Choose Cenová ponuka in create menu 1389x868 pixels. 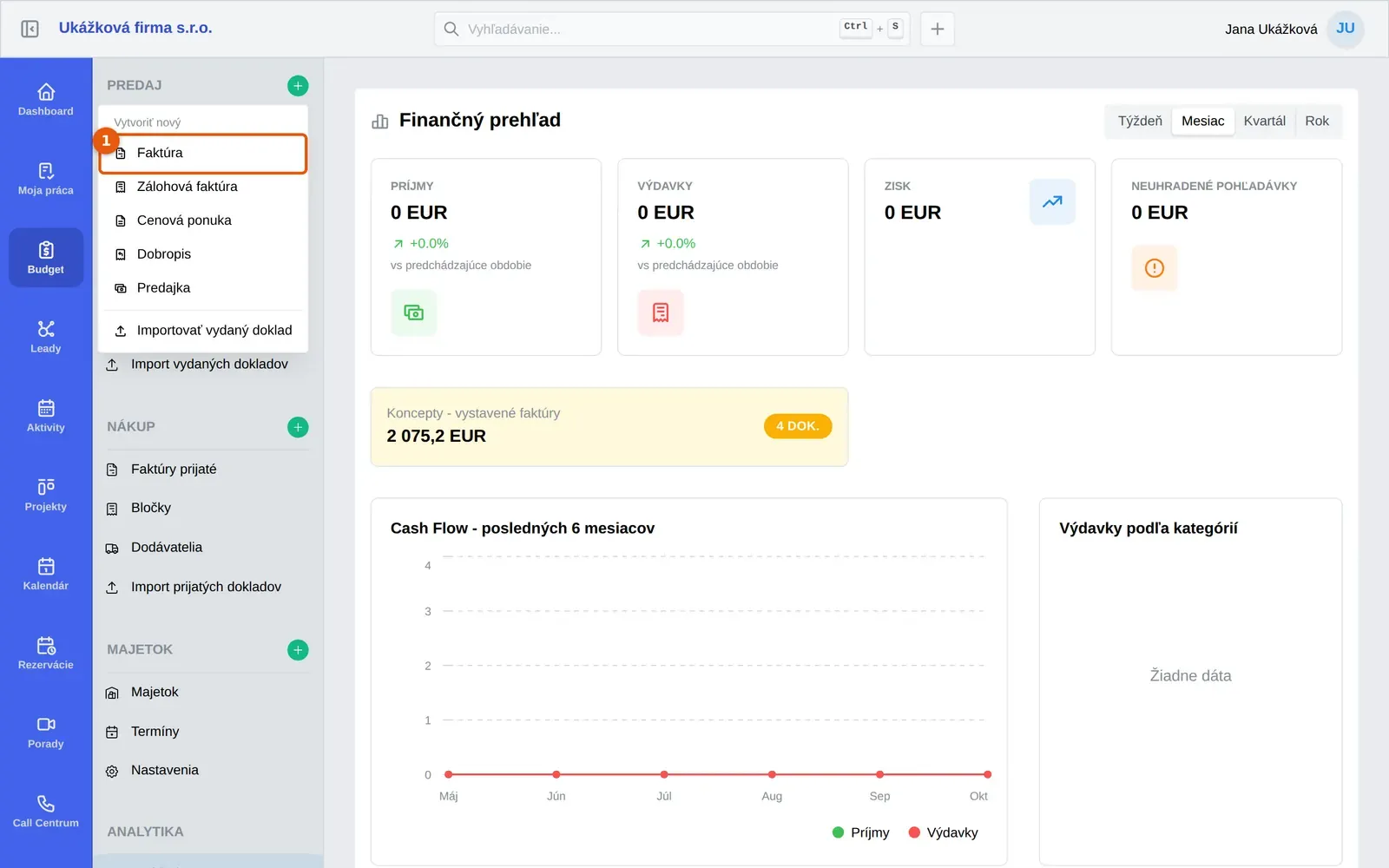click(204, 220)
